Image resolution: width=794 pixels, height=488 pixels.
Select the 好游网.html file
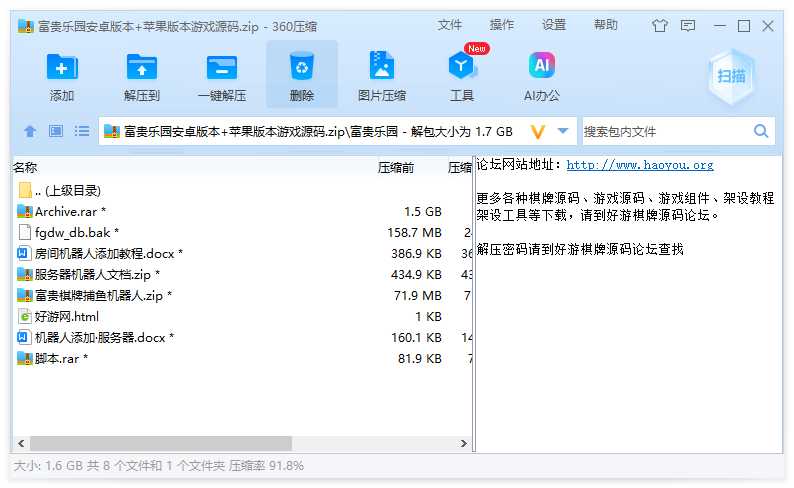[242, 316]
